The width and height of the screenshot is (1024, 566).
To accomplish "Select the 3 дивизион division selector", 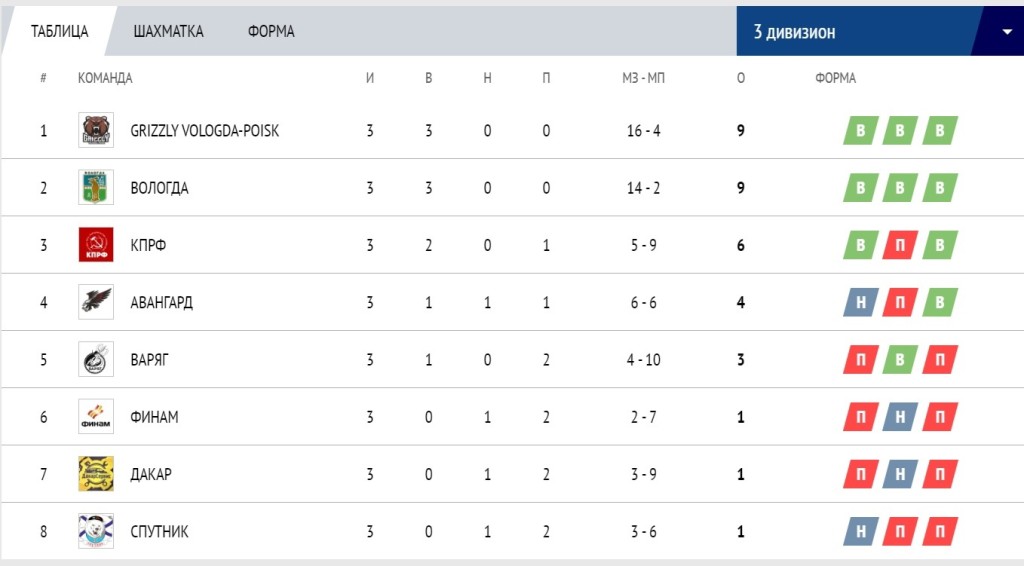I will tap(880, 31).
